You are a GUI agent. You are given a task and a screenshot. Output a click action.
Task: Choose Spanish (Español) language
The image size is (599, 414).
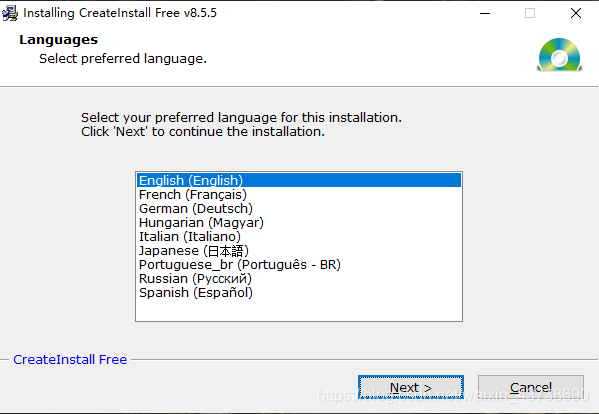click(299, 293)
